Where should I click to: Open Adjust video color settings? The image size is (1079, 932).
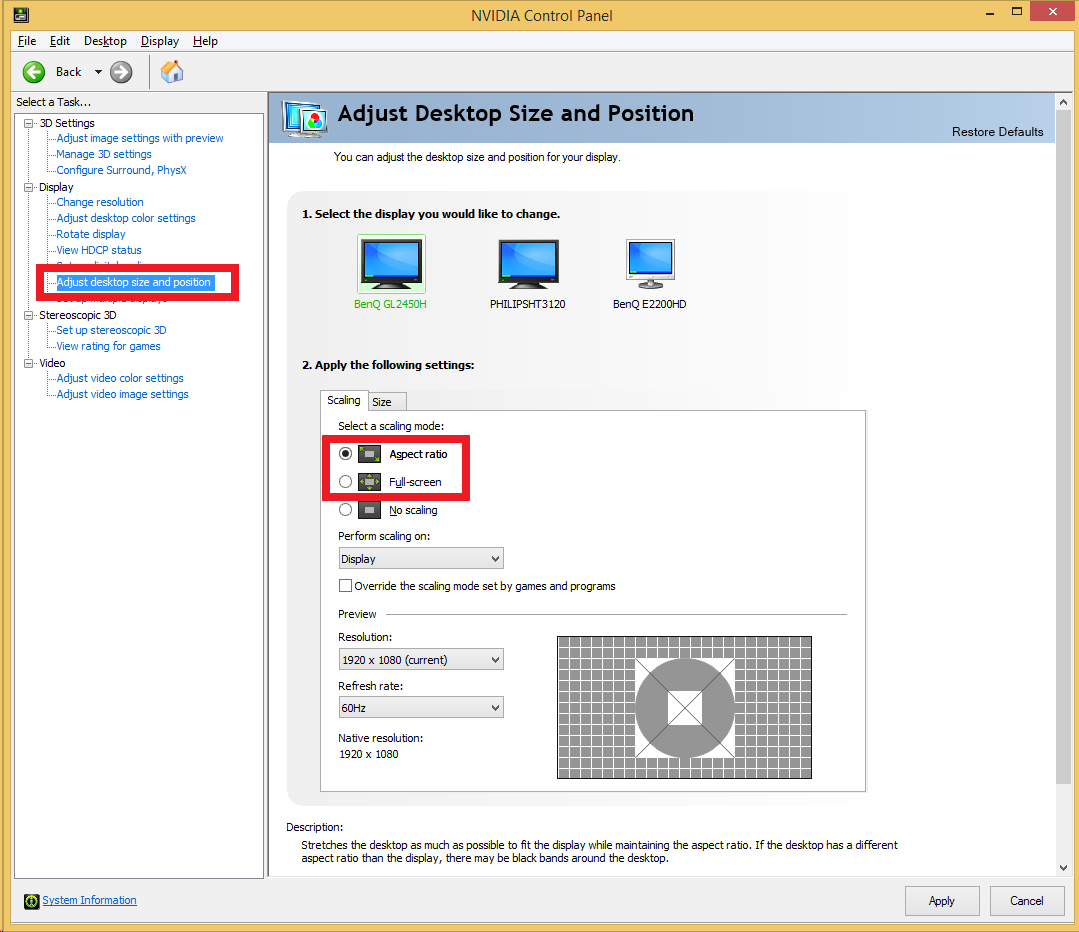pyautogui.click(x=120, y=379)
